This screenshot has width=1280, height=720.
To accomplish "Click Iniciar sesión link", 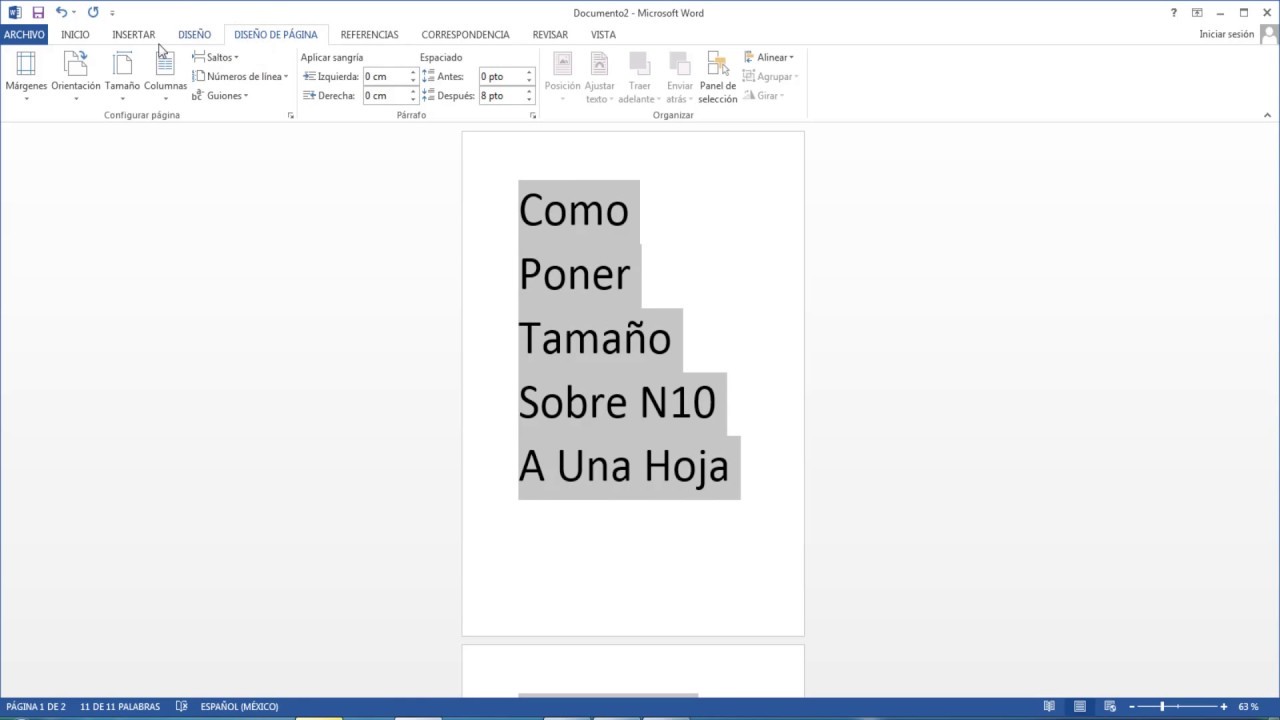I will (x=1226, y=34).
